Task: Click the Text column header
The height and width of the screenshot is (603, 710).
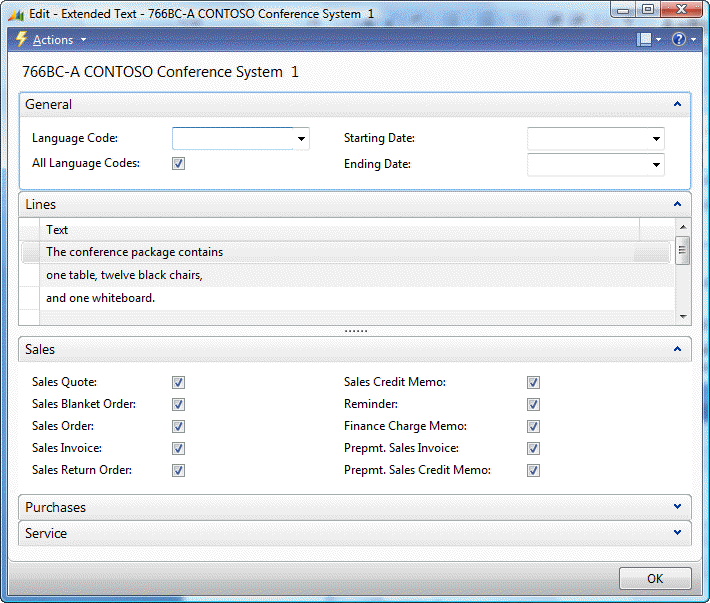Action: [x=340, y=230]
